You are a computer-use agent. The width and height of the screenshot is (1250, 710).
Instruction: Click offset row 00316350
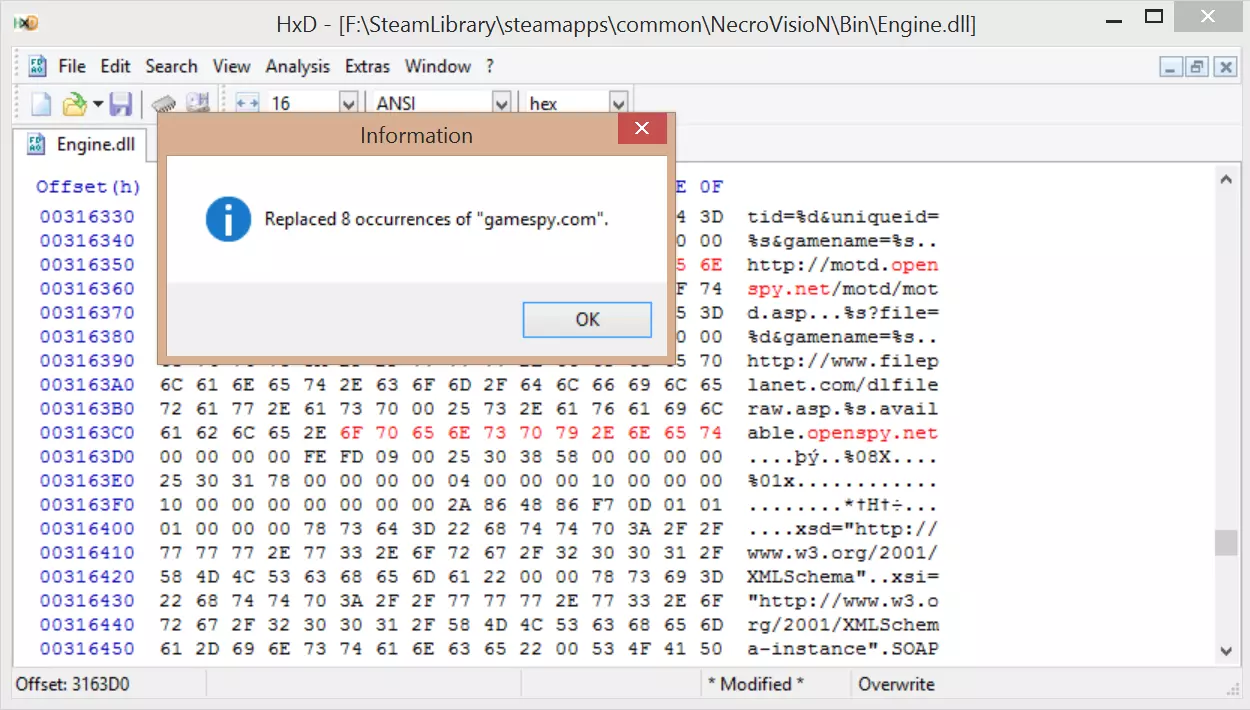coord(87,265)
